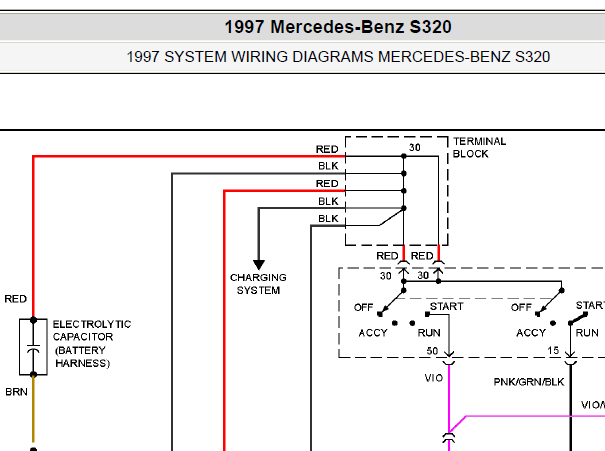Click terminal number '15' on ignition switch
This screenshot has height=451, width=605.
point(553,350)
